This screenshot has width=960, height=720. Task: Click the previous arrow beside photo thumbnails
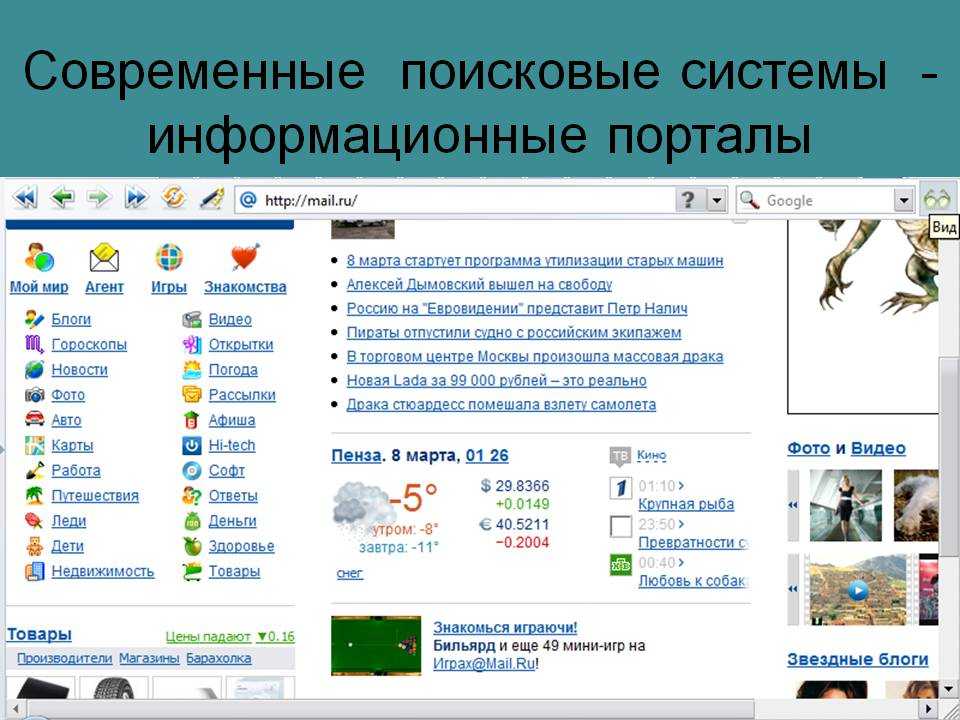pos(793,505)
